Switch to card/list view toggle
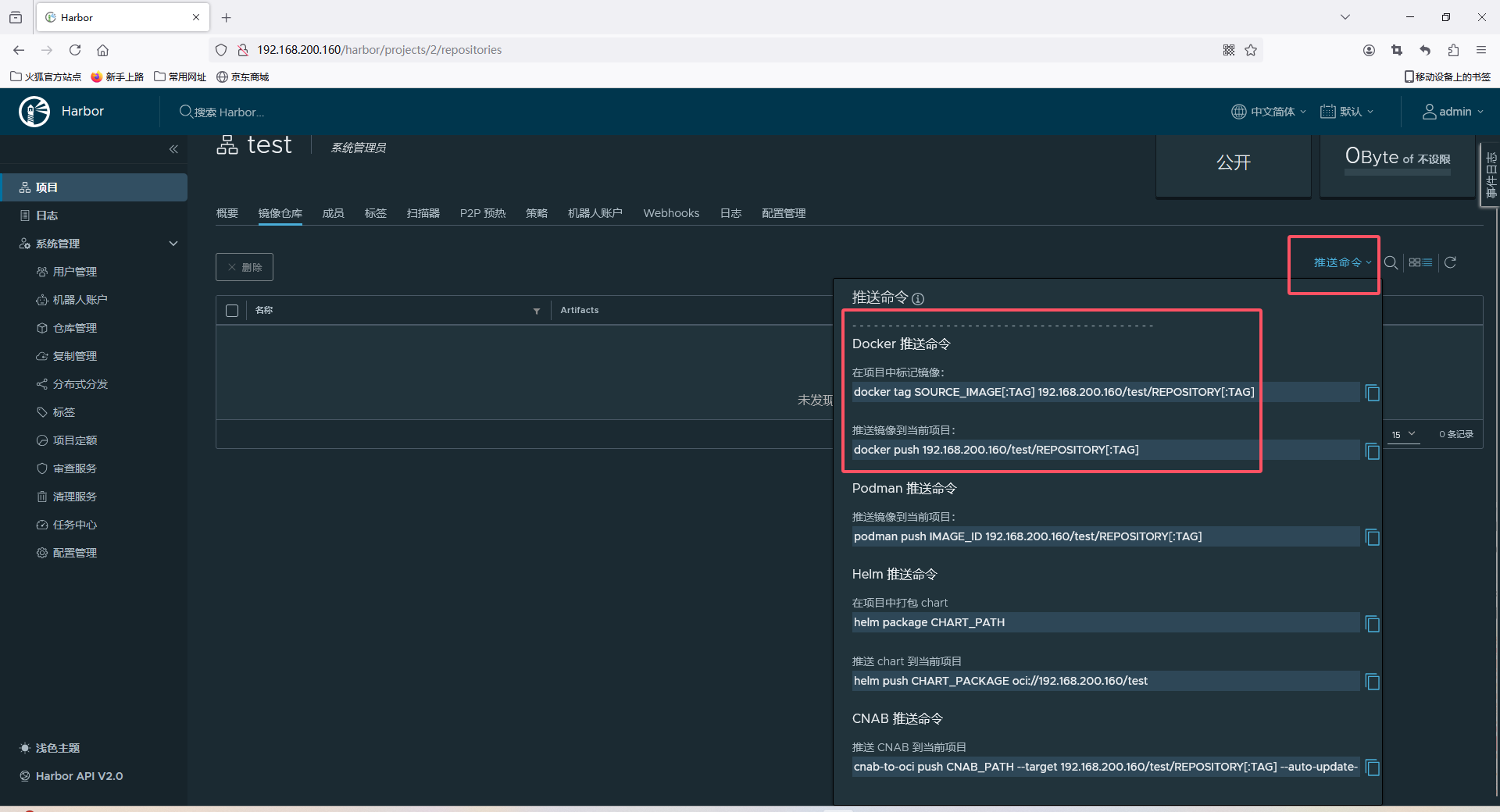 [1420, 262]
